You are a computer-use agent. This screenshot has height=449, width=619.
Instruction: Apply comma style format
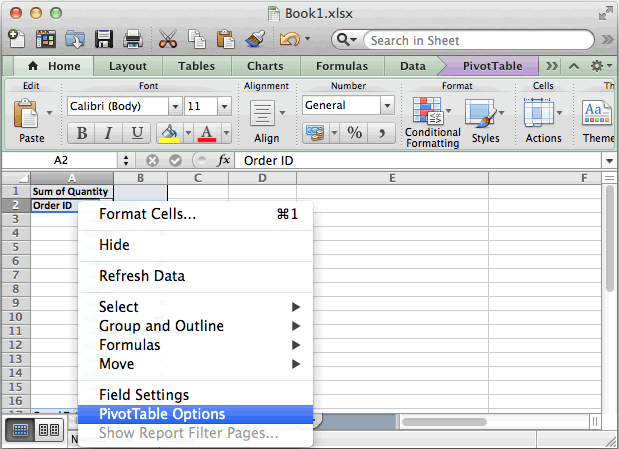pyautogui.click(x=381, y=133)
